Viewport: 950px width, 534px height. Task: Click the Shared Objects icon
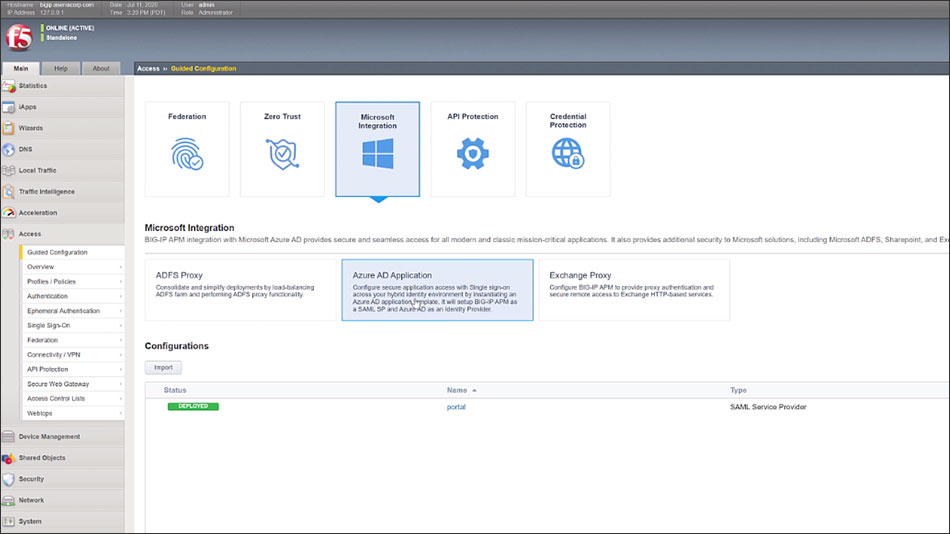[8, 458]
